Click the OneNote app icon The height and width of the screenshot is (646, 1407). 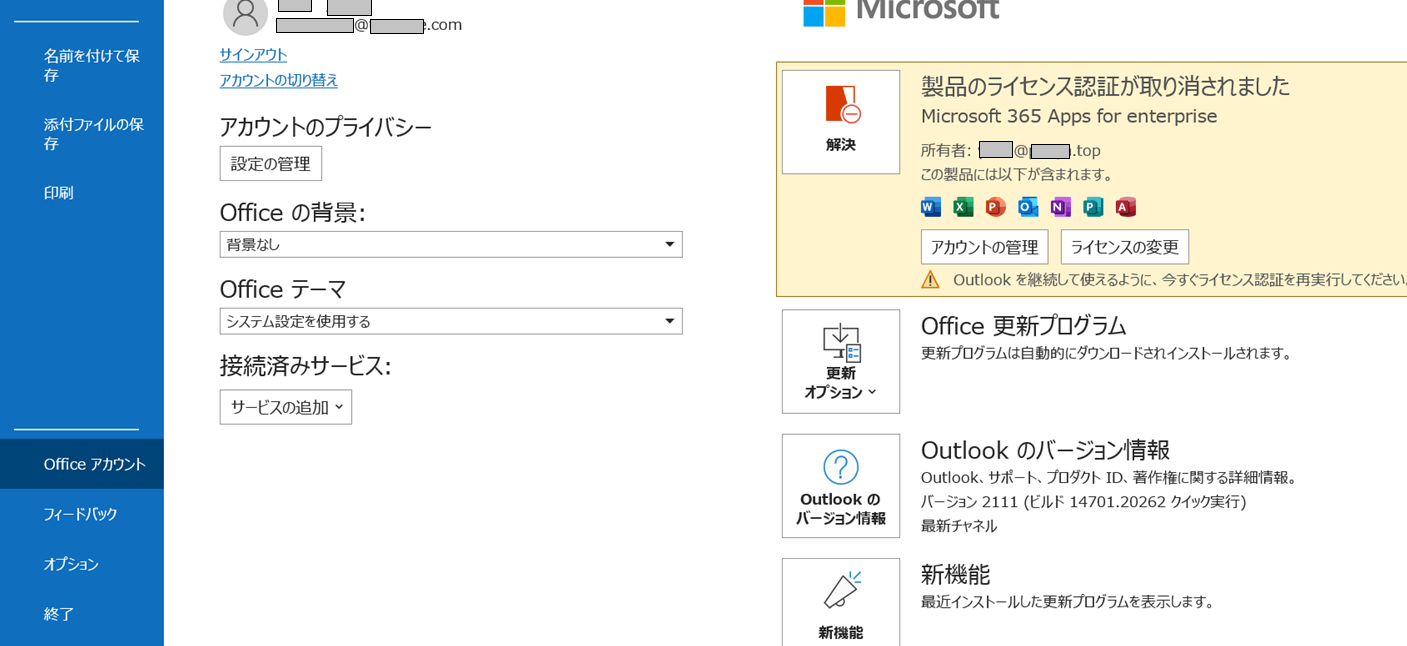tap(1060, 207)
